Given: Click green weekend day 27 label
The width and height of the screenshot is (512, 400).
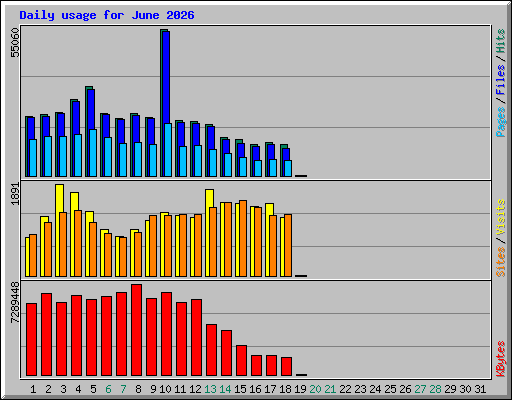Looking at the screenshot, I should click(420, 389).
